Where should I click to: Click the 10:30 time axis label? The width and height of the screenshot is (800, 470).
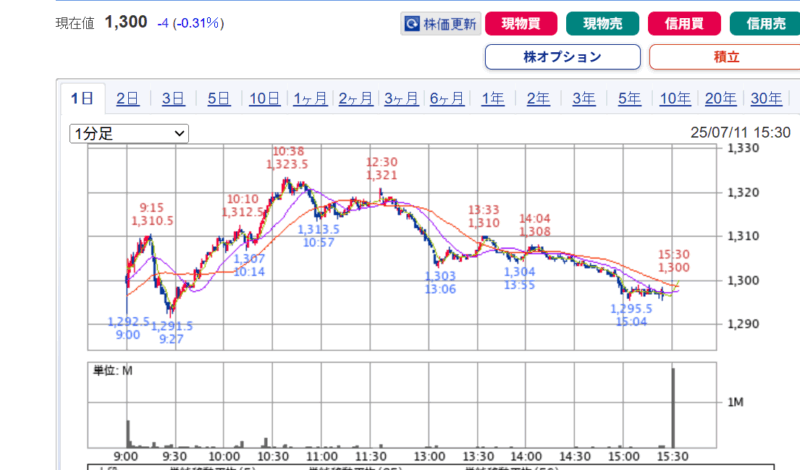(x=273, y=456)
